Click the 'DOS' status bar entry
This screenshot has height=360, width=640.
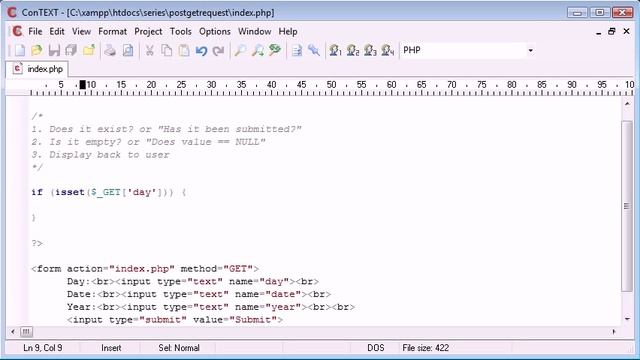click(376, 348)
